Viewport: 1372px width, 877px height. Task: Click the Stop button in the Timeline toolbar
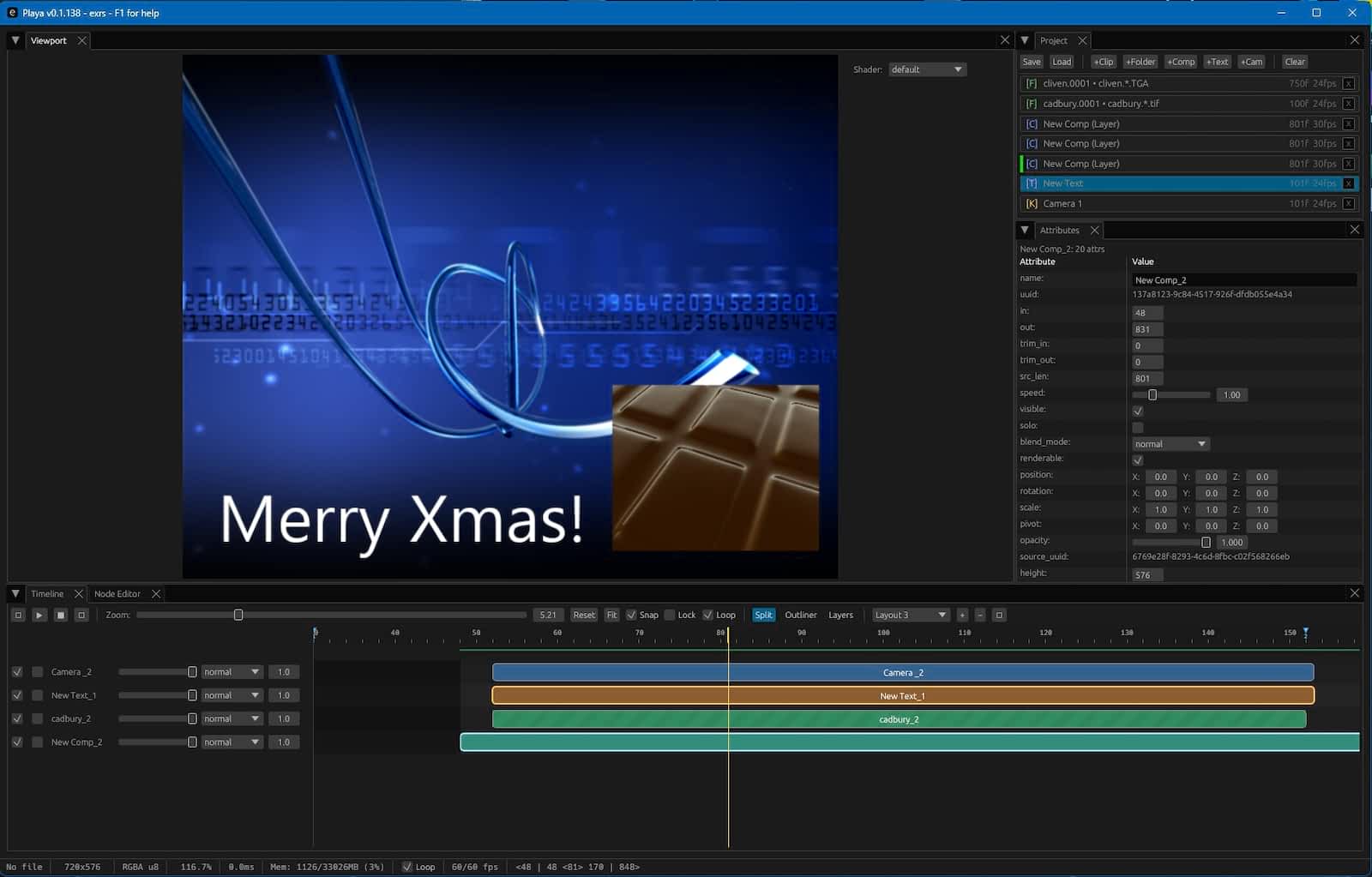coord(61,615)
